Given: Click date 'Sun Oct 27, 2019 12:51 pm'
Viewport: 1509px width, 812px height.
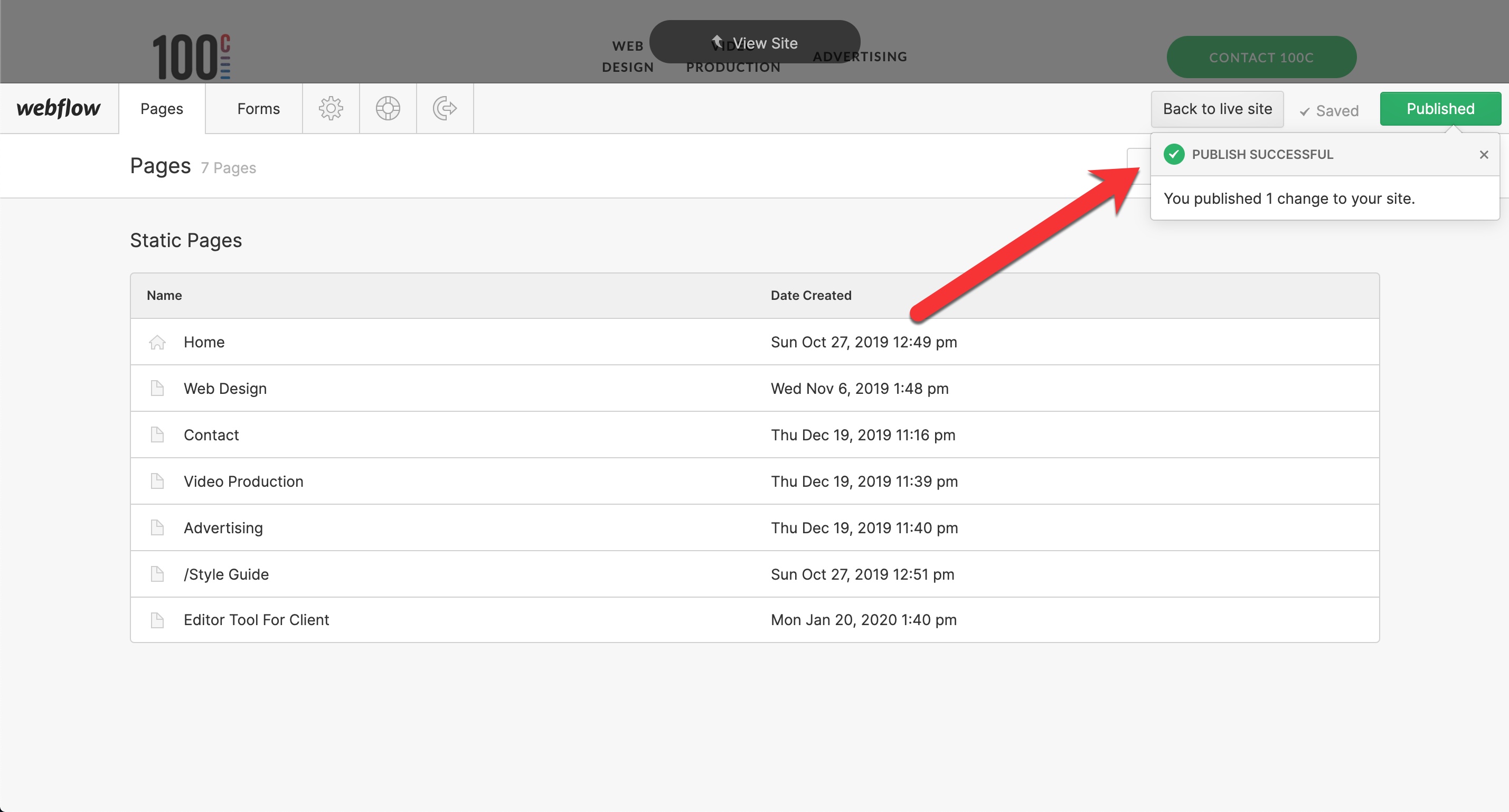Looking at the screenshot, I should pyautogui.click(x=862, y=574).
